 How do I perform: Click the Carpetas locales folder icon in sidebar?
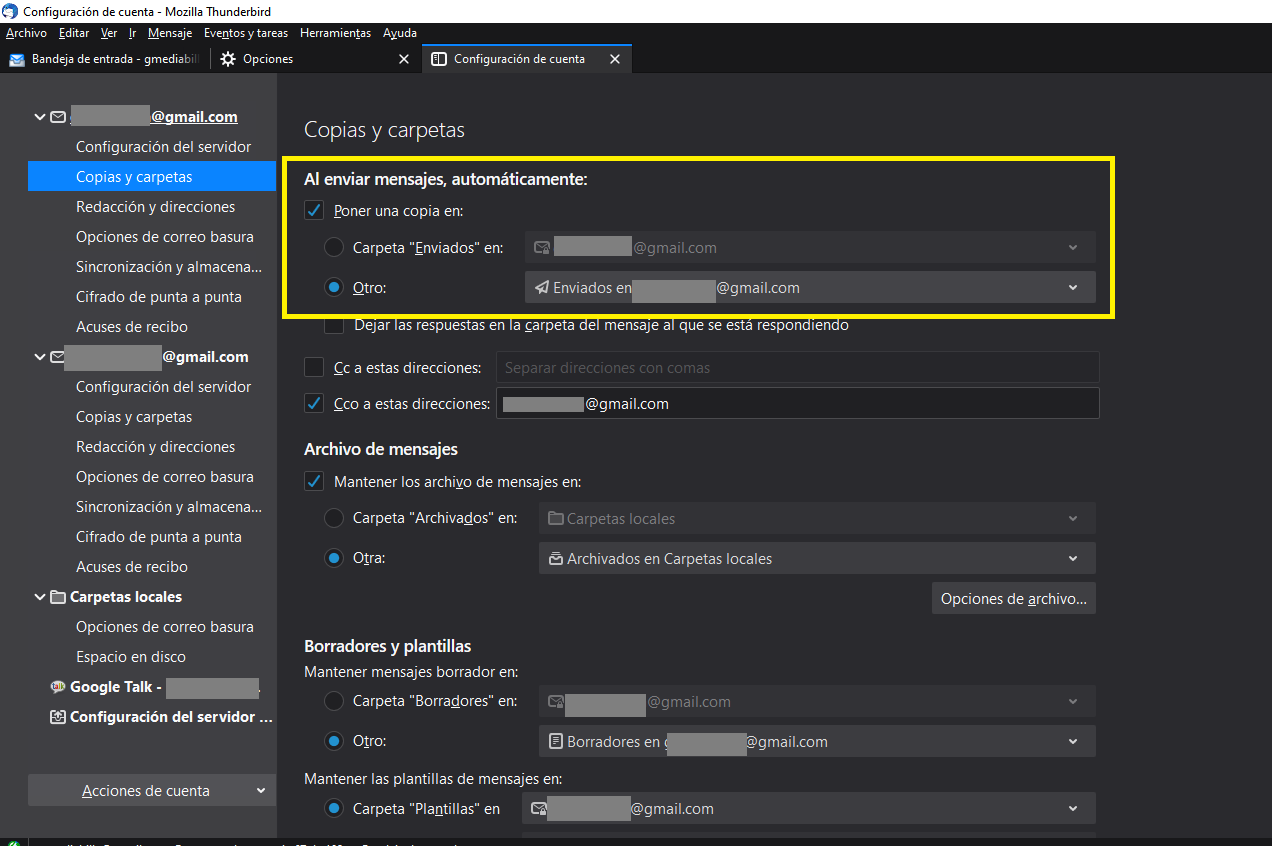coord(58,597)
